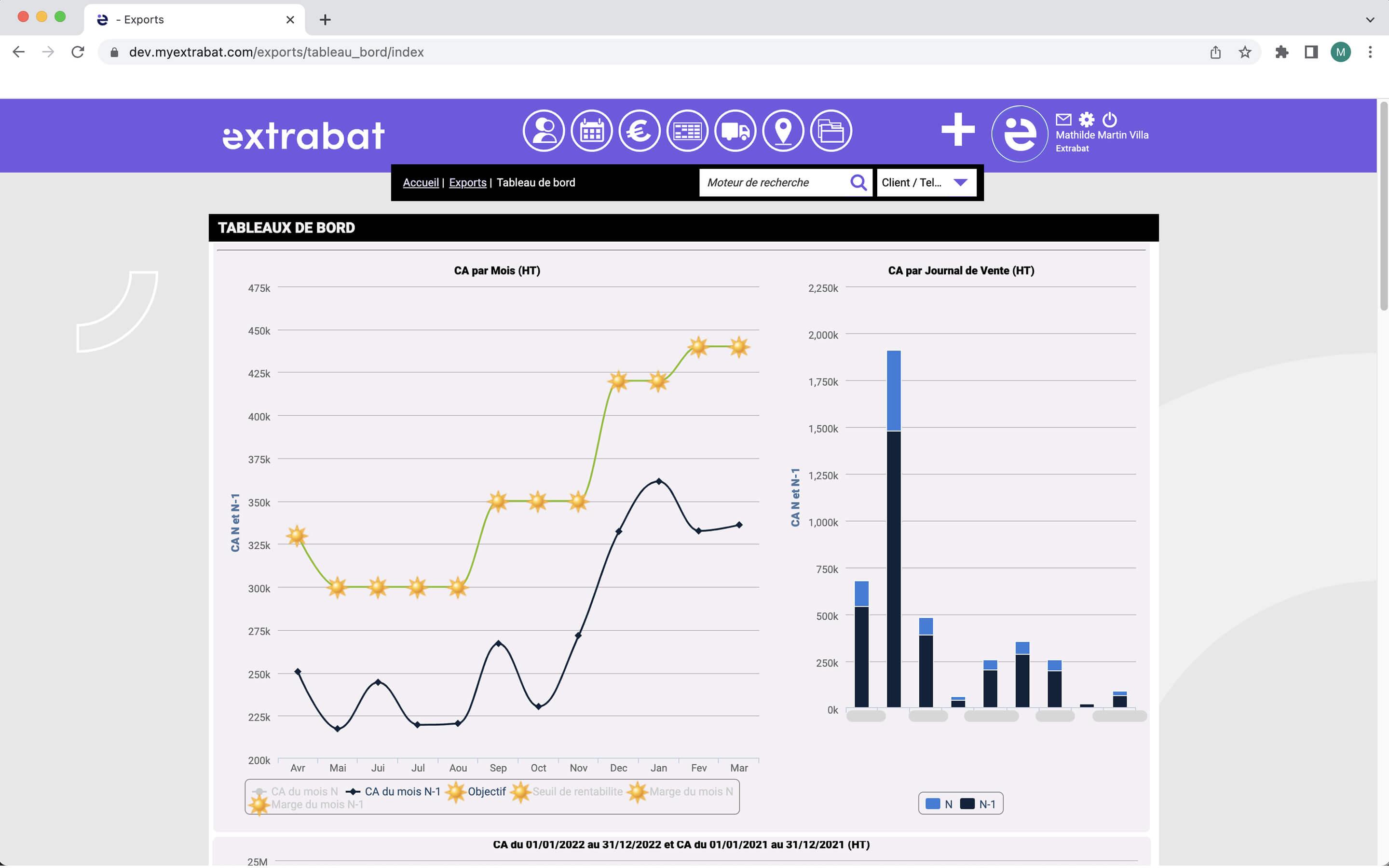The width and height of the screenshot is (1389, 868).
Task: Click the magnifier search icon
Action: click(x=858, y=183)
